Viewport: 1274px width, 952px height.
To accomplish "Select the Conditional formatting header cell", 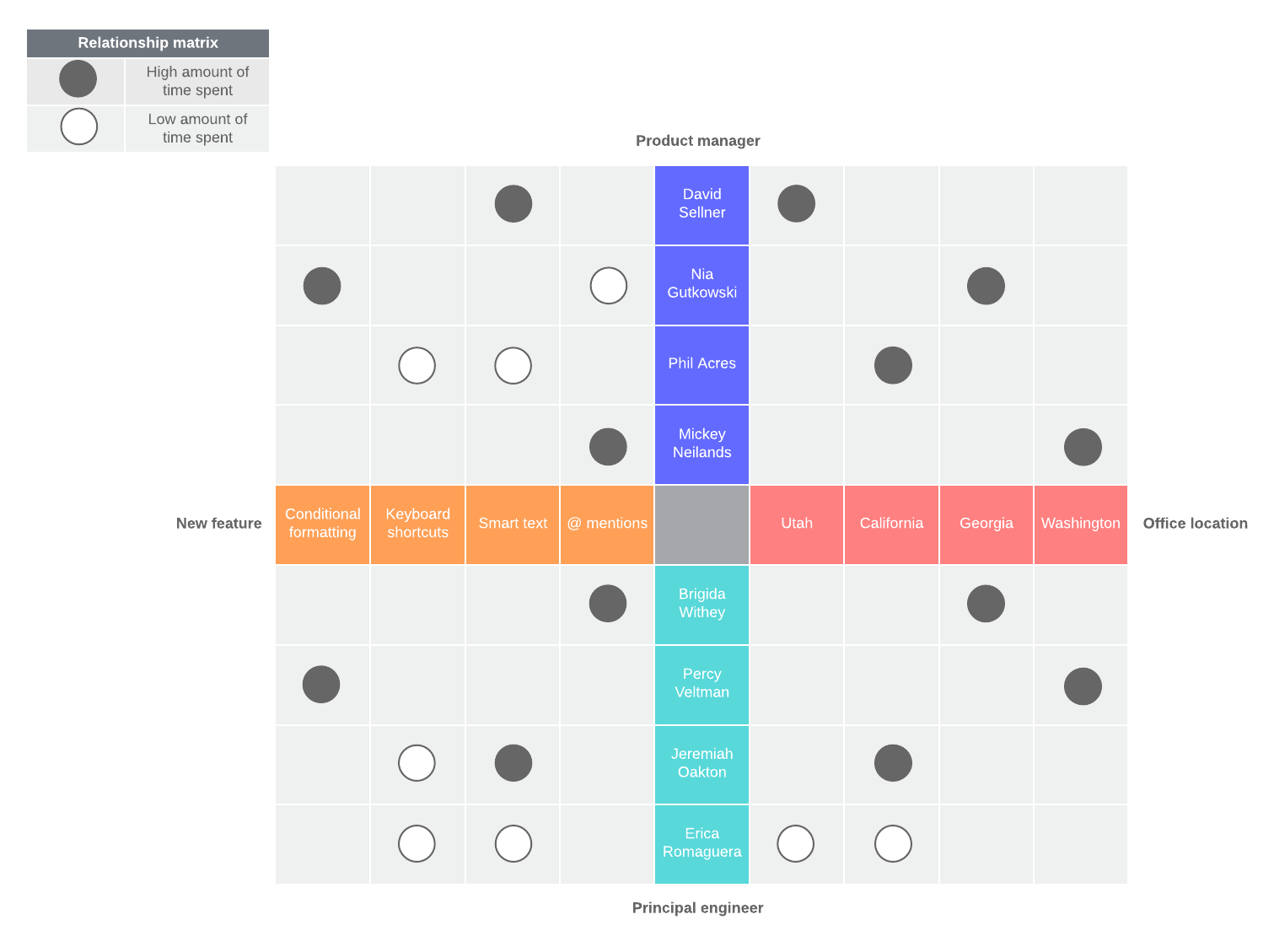I will click(322, 524).
